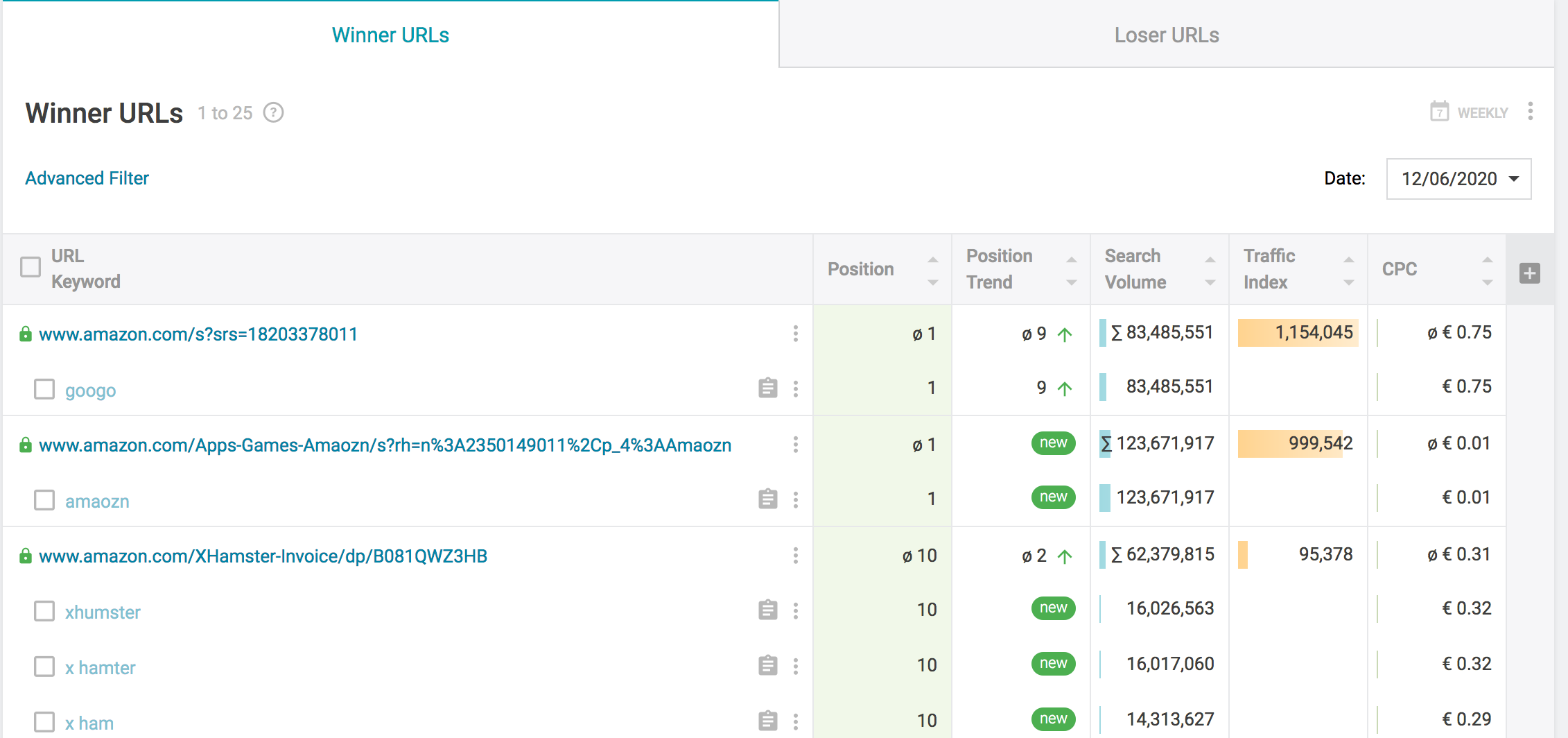
Task: Check the x ham keyword checkbox
Action: pos(44,722)
